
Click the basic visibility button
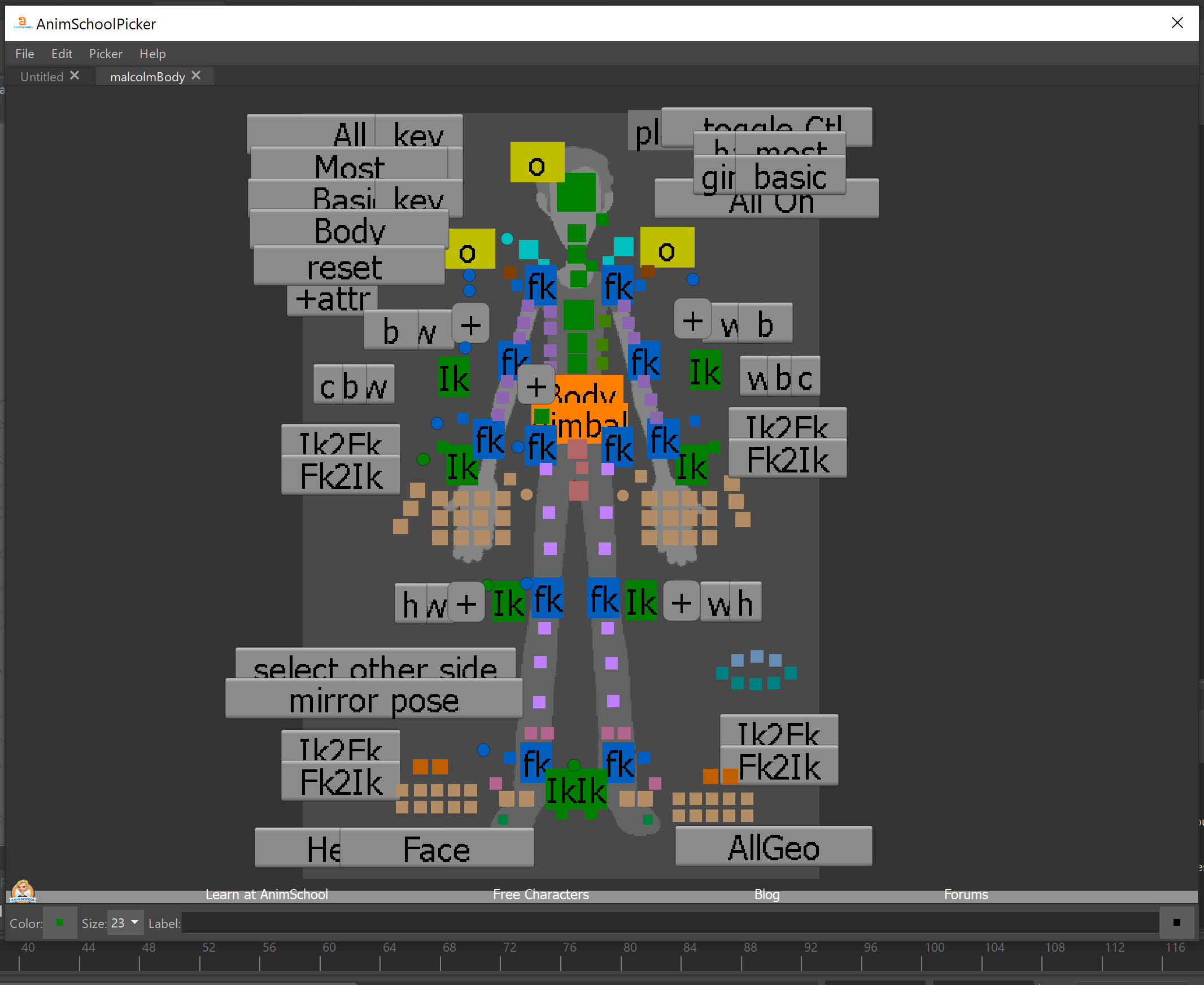(x=790, y=176)
